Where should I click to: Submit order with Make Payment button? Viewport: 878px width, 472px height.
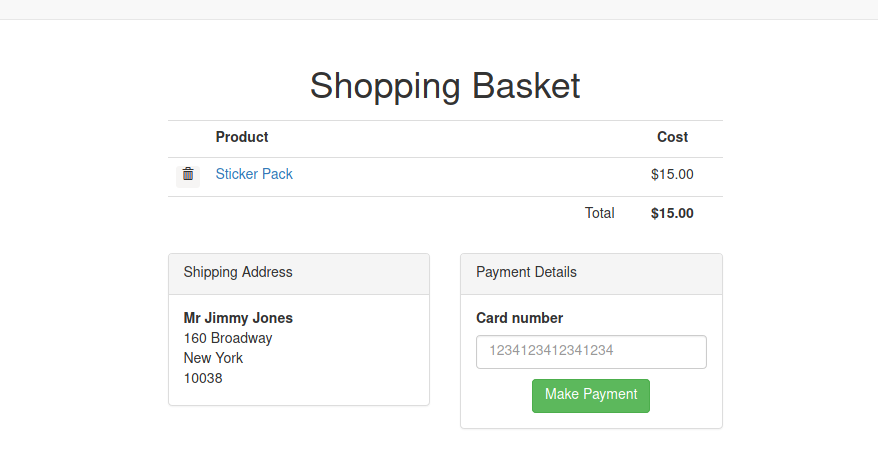[591, 395]
